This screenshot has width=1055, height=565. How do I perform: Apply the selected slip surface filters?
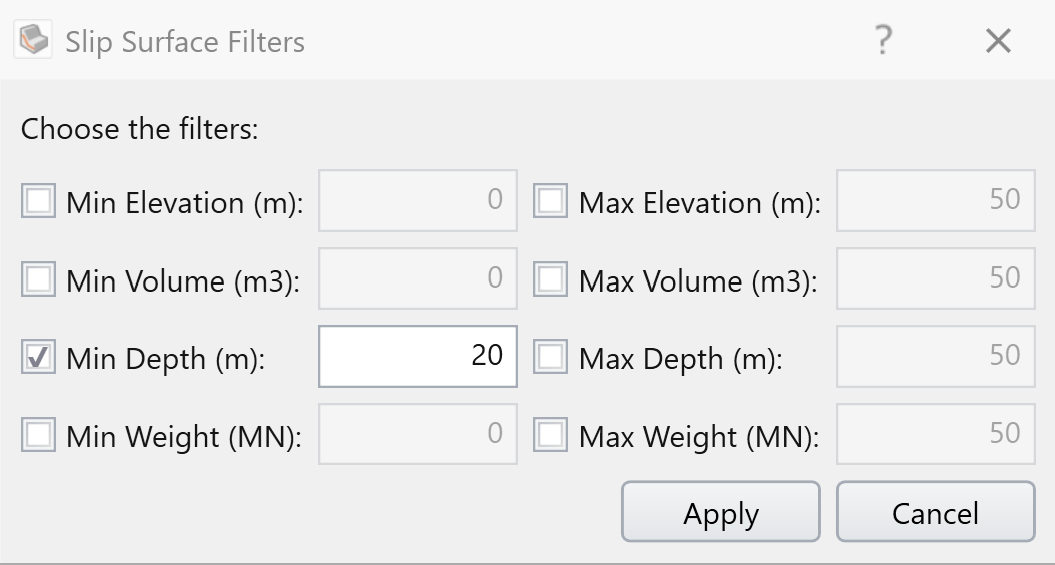[x=721, y=512]
